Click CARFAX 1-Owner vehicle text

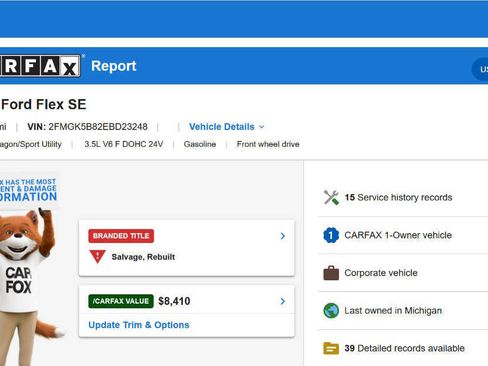point(398,235)
